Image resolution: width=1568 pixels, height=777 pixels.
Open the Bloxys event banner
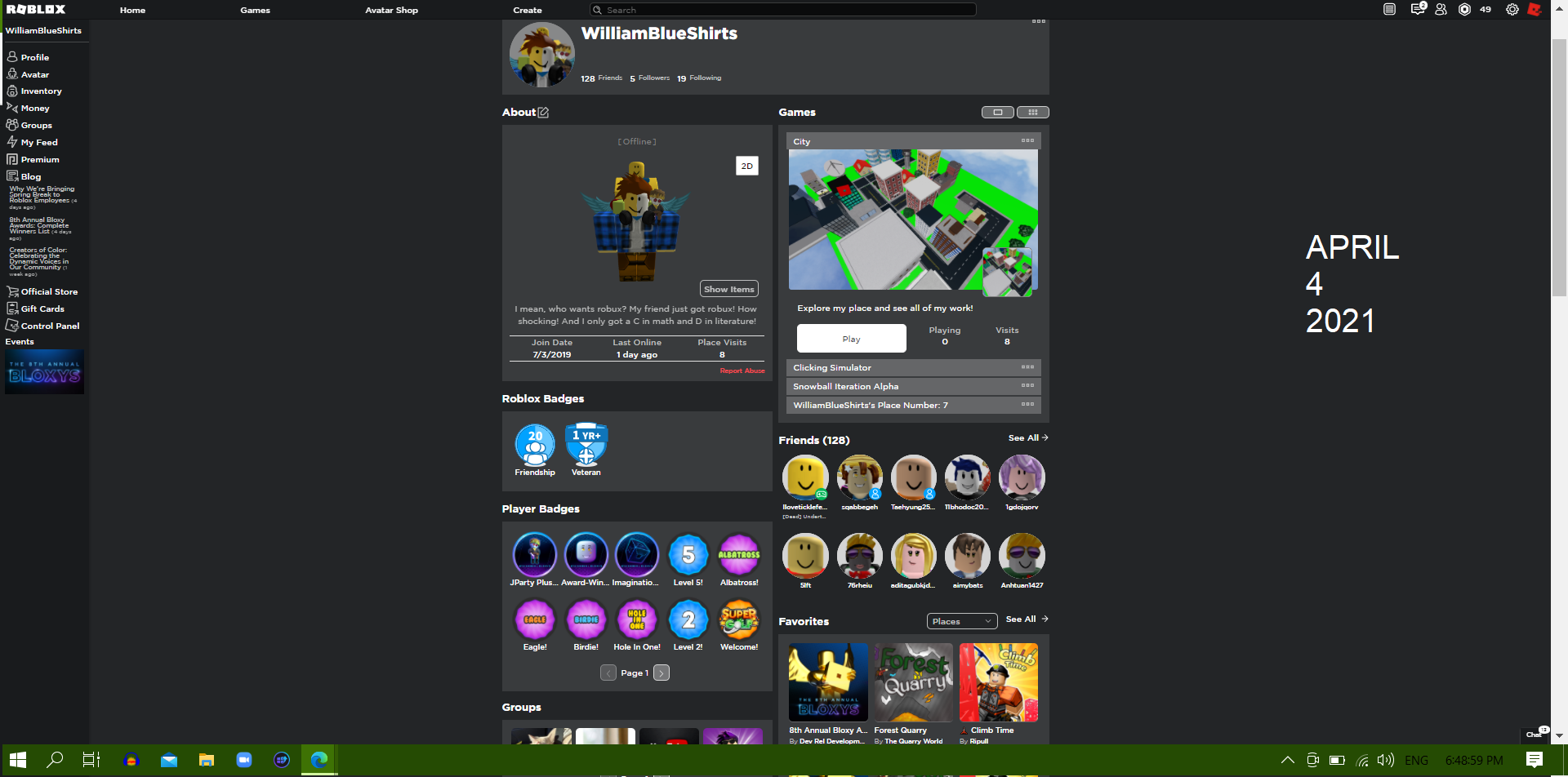pos(44,371)
